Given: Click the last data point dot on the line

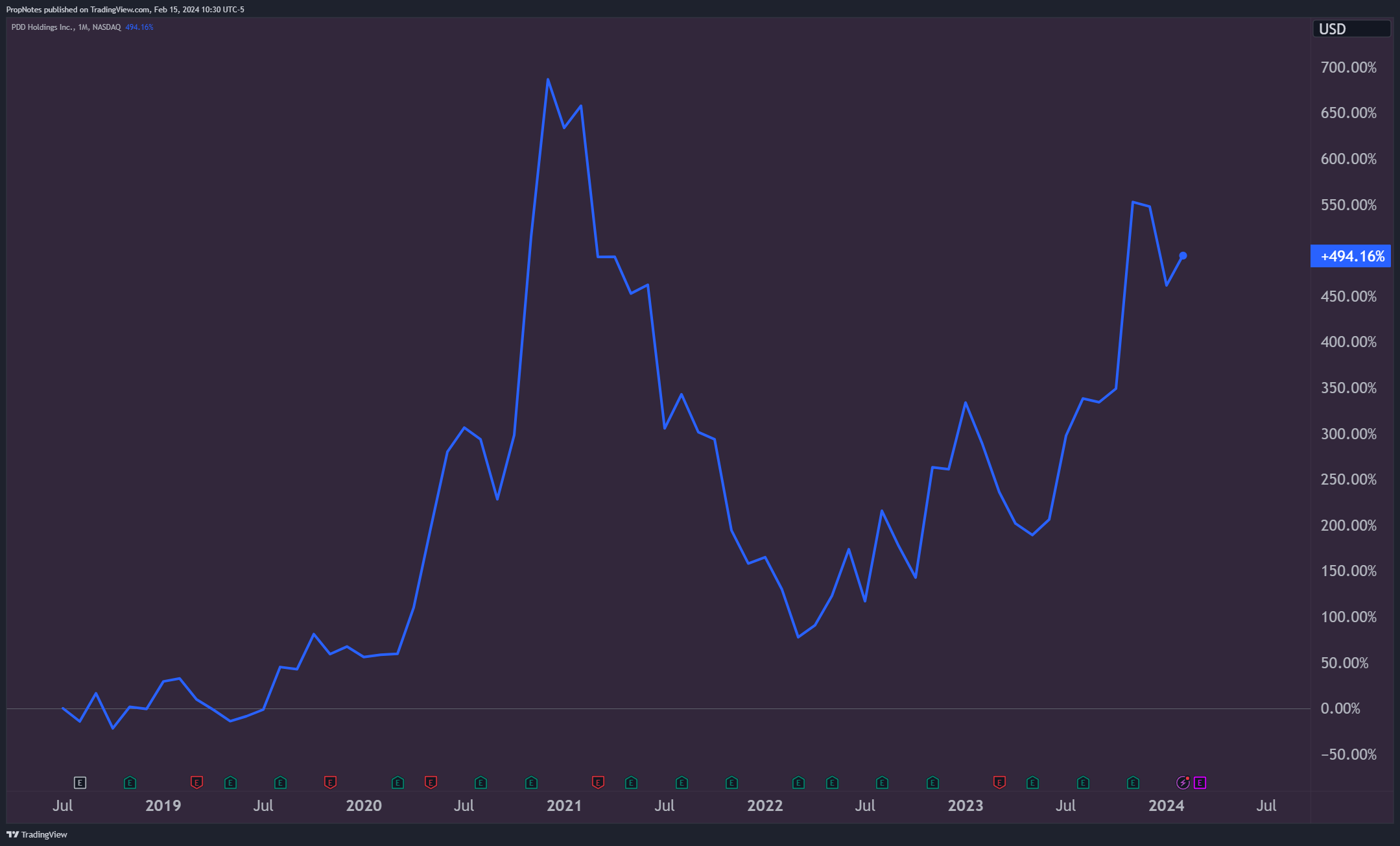Looking at the screenshot, I should click(1183, 256).
